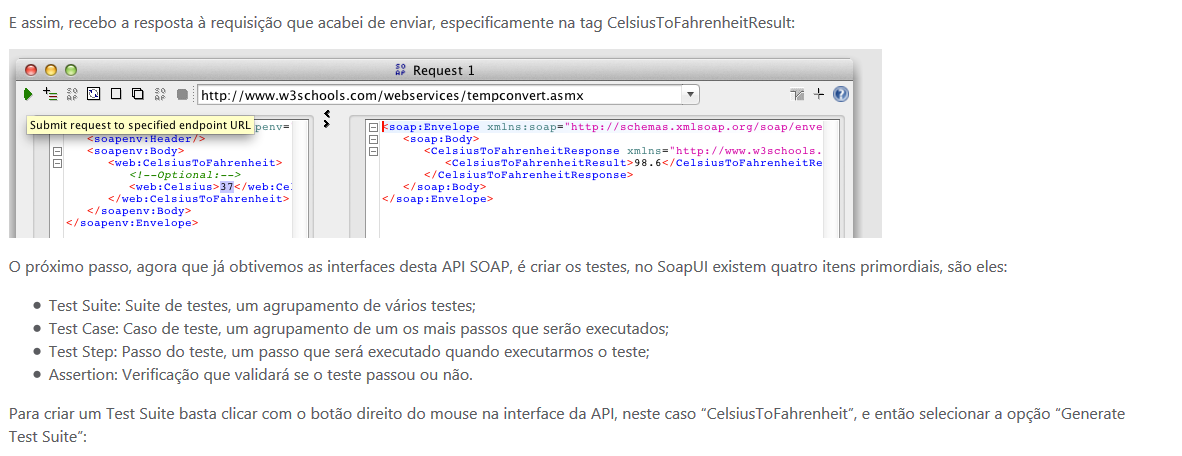
Task: Click the closing CelsiusToFahrenheitResponse tag
Action: [528, 175]
